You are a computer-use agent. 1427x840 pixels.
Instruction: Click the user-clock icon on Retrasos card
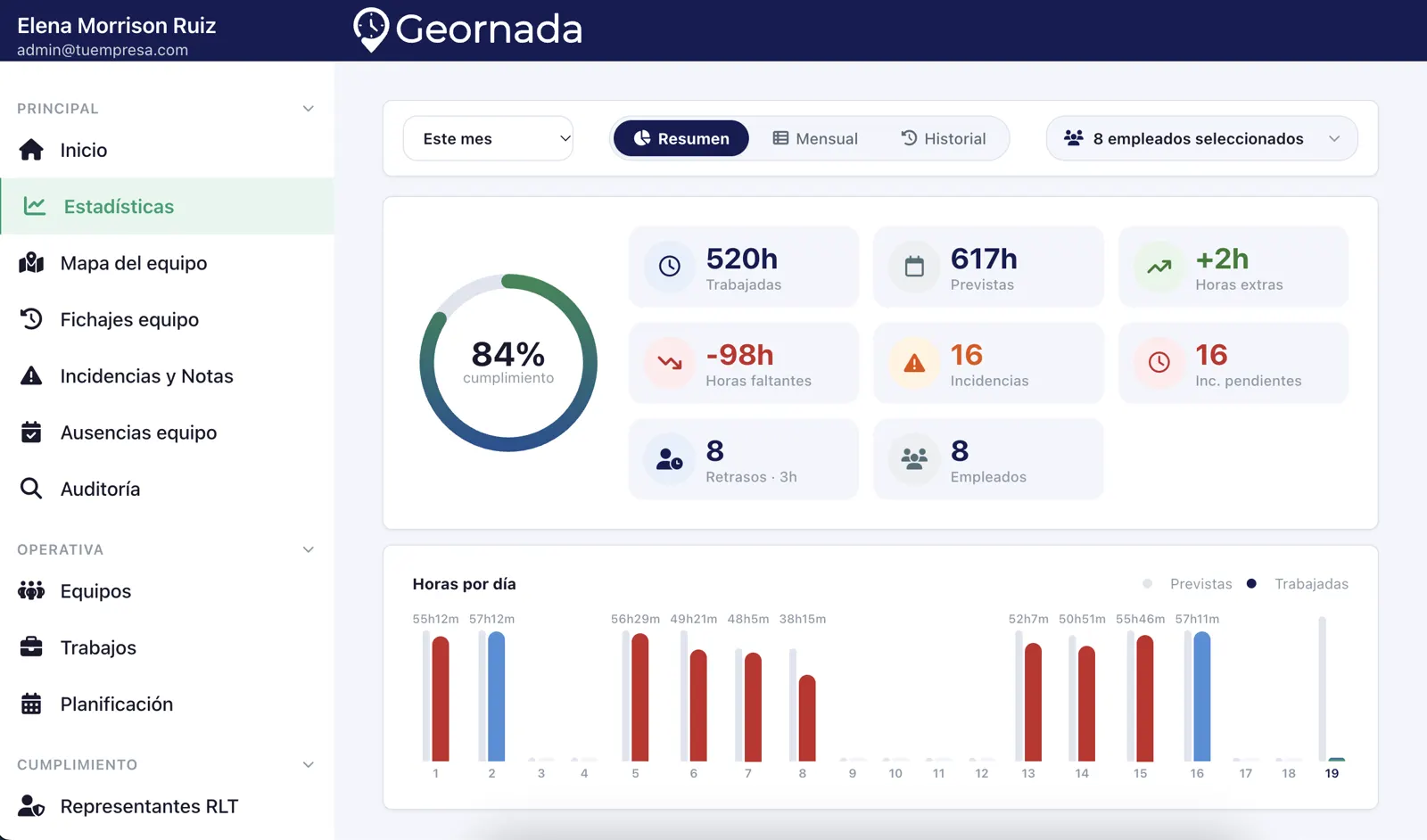pyautogui.click(x=670, y=458)
